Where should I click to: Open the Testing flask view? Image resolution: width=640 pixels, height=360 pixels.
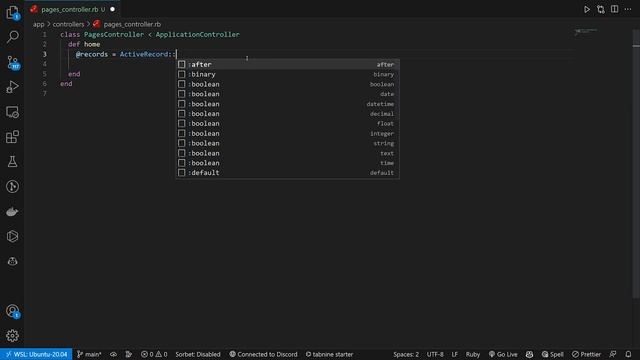point(12,162)
